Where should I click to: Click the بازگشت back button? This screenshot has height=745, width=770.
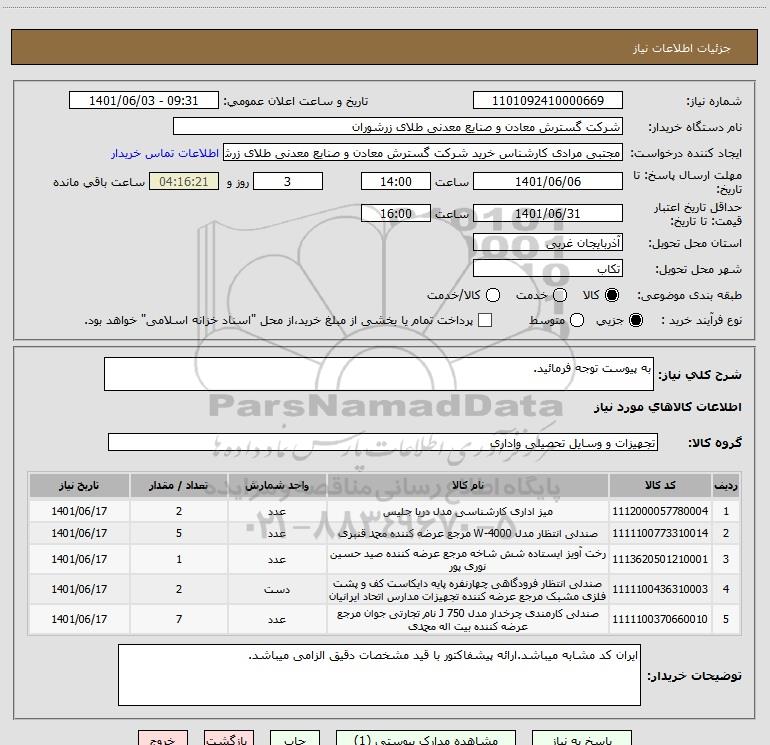229,739
